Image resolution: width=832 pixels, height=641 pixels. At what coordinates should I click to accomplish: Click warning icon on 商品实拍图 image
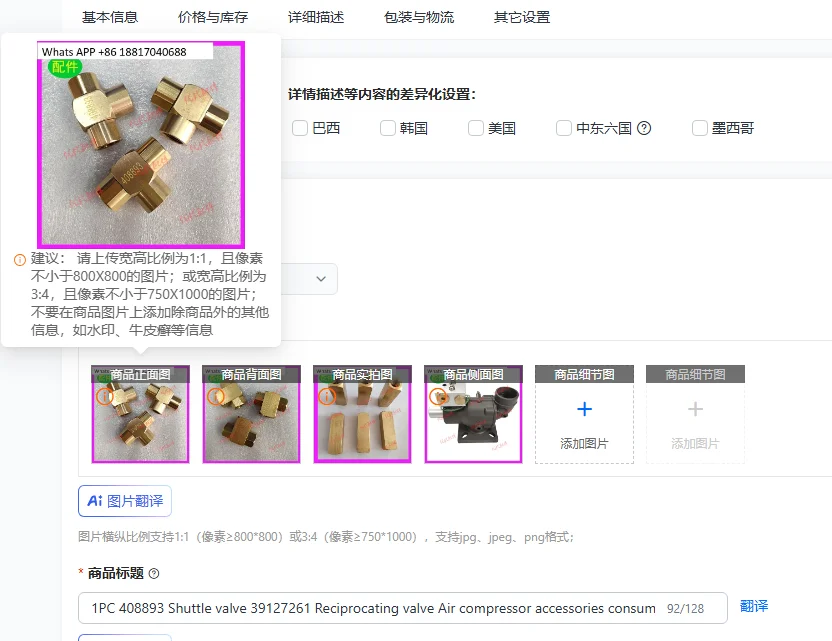326,396
